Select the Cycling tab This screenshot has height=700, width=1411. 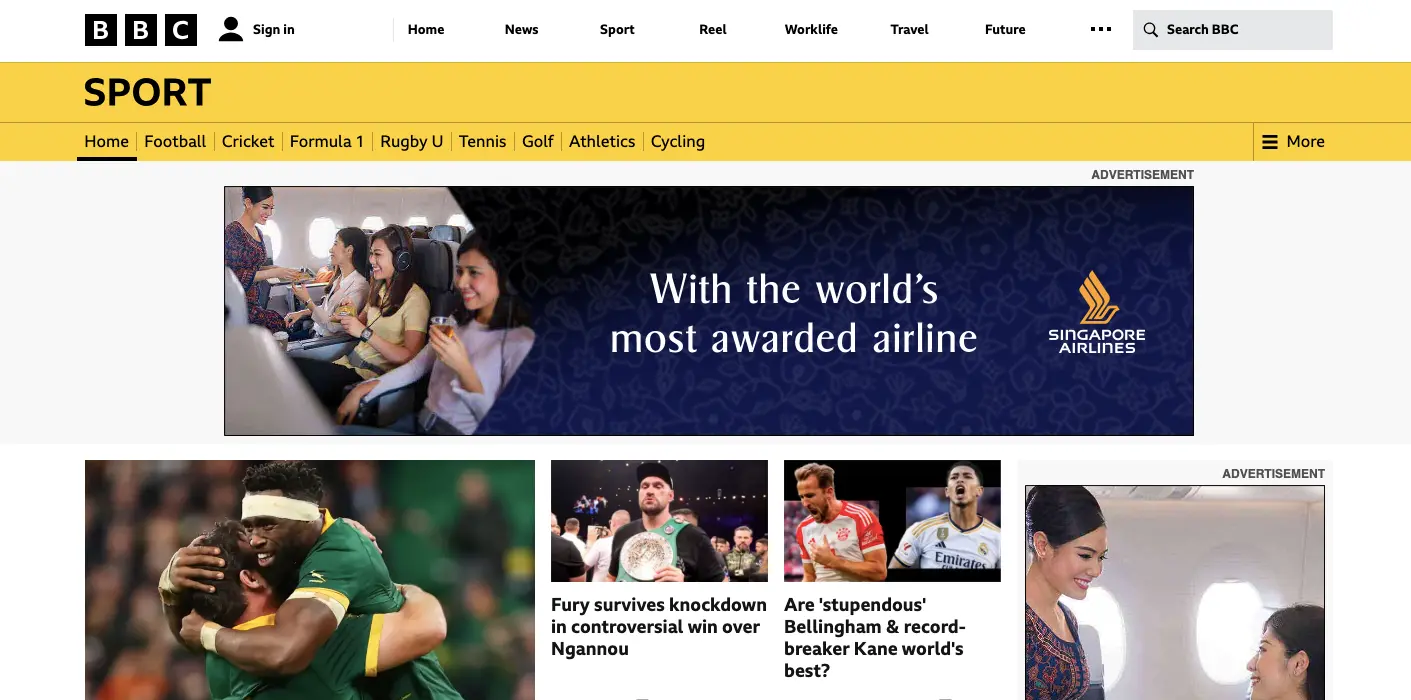pyautogui.click(x=678, y=142)
